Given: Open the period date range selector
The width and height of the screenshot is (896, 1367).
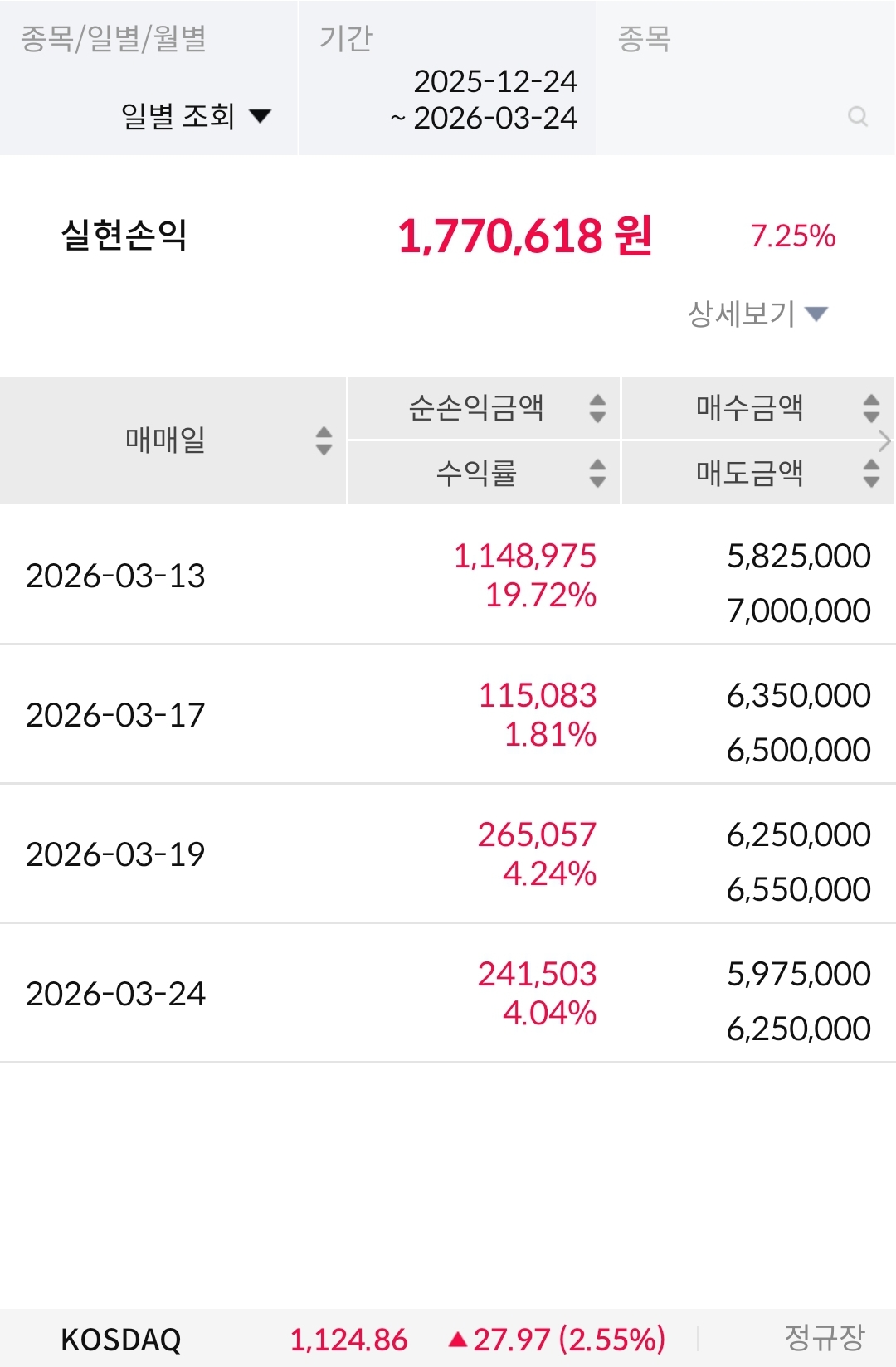Looking at the screenshot, I should (447, 78).
